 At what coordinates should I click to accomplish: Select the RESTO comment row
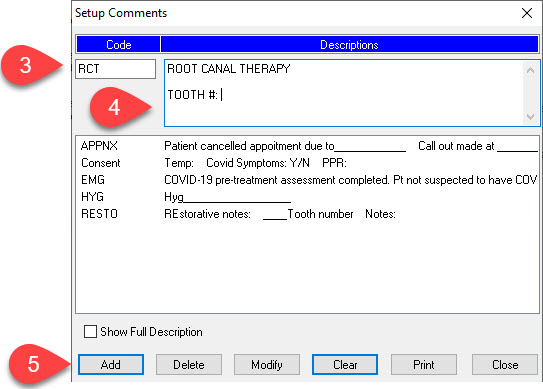(307, 214)
